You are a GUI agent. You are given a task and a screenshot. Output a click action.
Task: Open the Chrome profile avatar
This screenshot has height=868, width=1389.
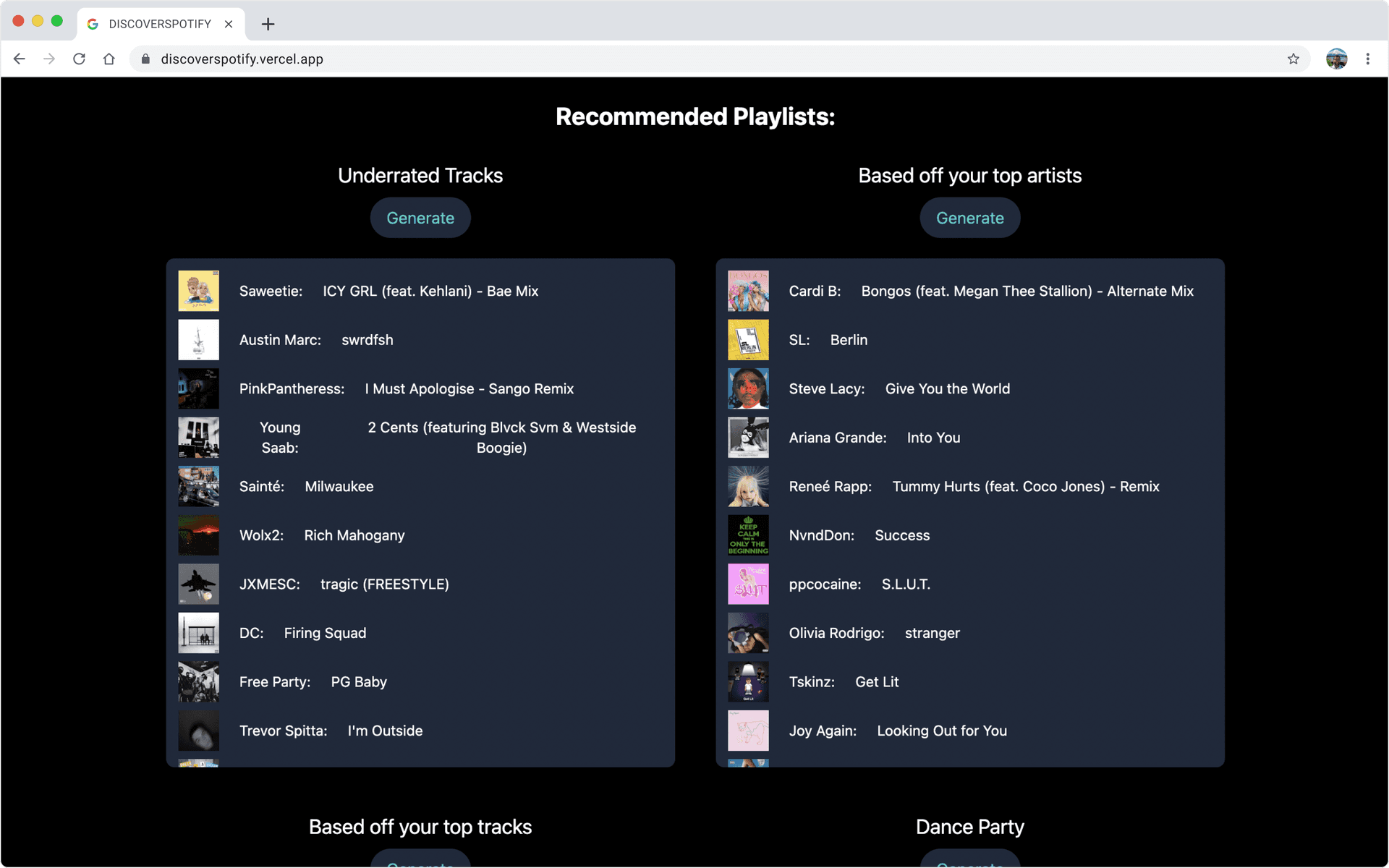click(x=1336, y=59)
